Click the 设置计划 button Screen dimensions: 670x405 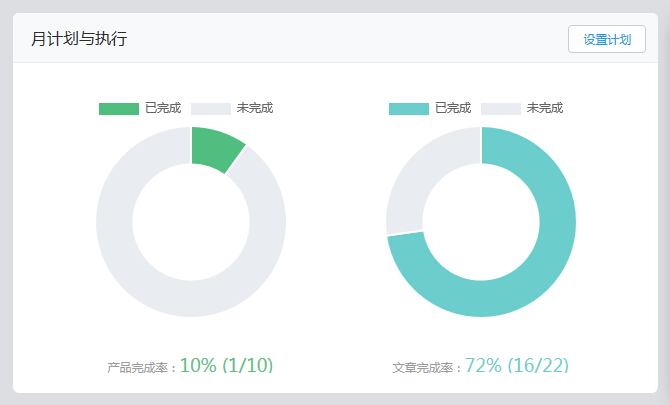606,39
